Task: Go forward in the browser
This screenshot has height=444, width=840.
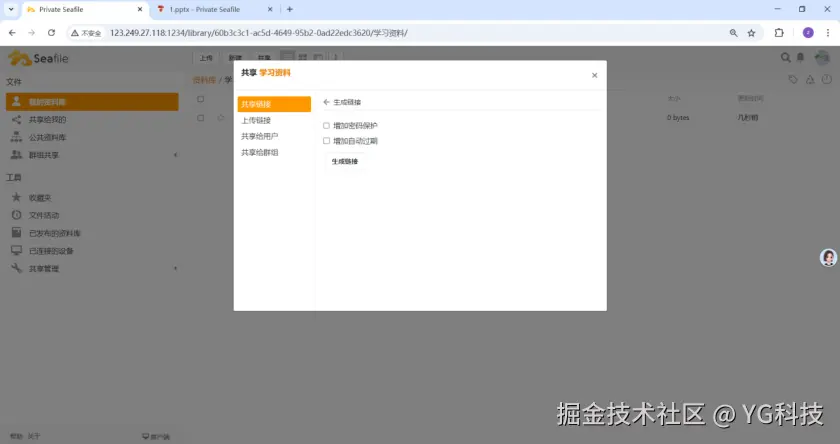Action: 32,33
